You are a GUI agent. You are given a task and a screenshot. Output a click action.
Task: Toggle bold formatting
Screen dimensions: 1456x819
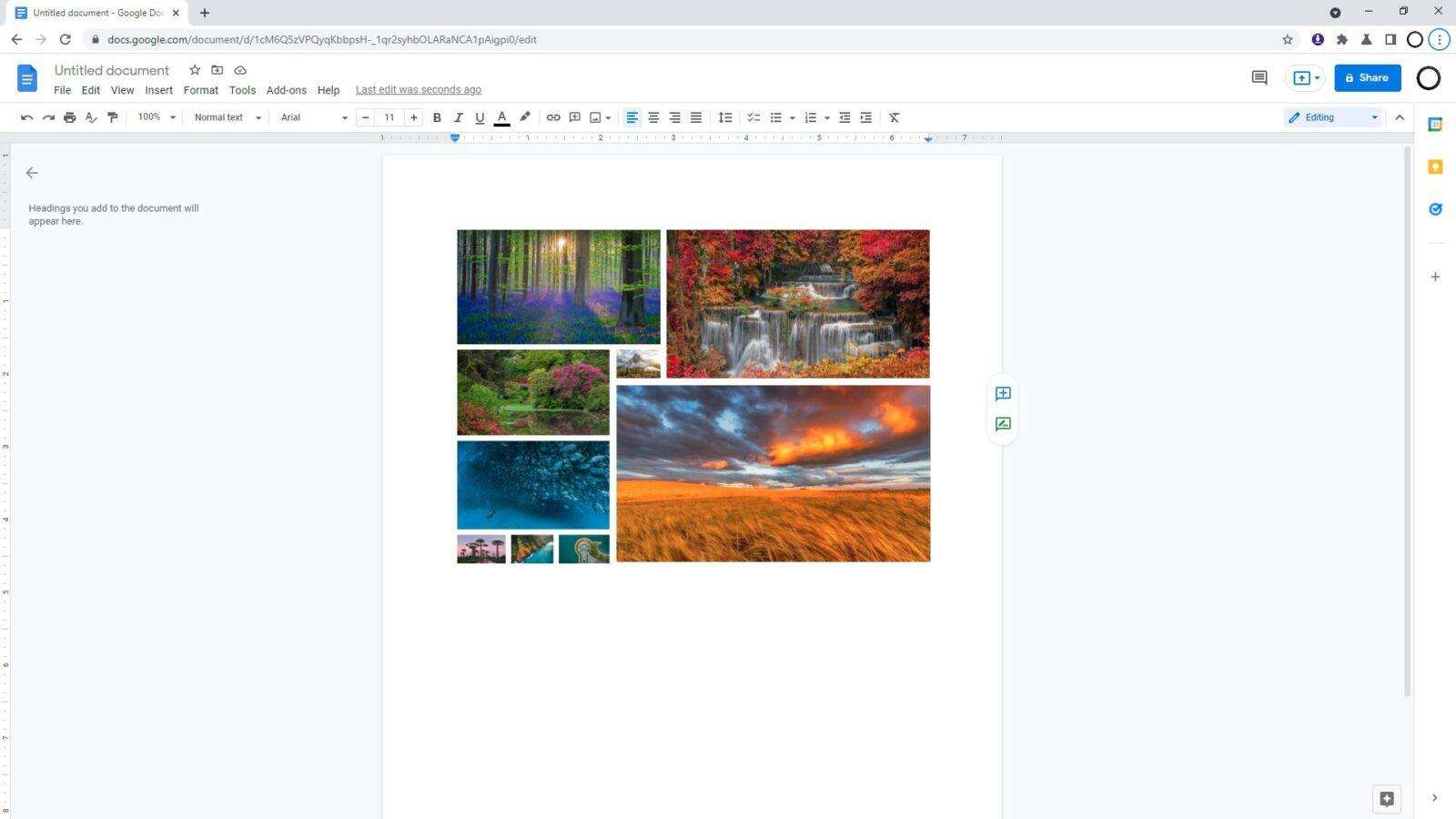coord(437,116)
